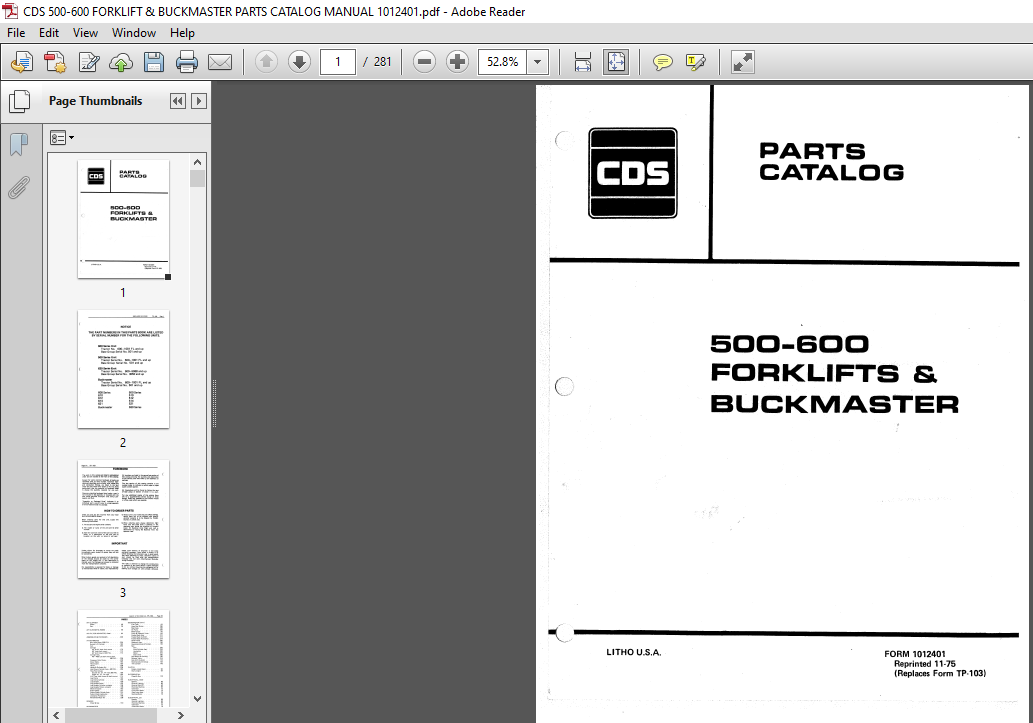Click thumbnail pane scroll right arrow
1033x723 pixels.
[181, 715]
